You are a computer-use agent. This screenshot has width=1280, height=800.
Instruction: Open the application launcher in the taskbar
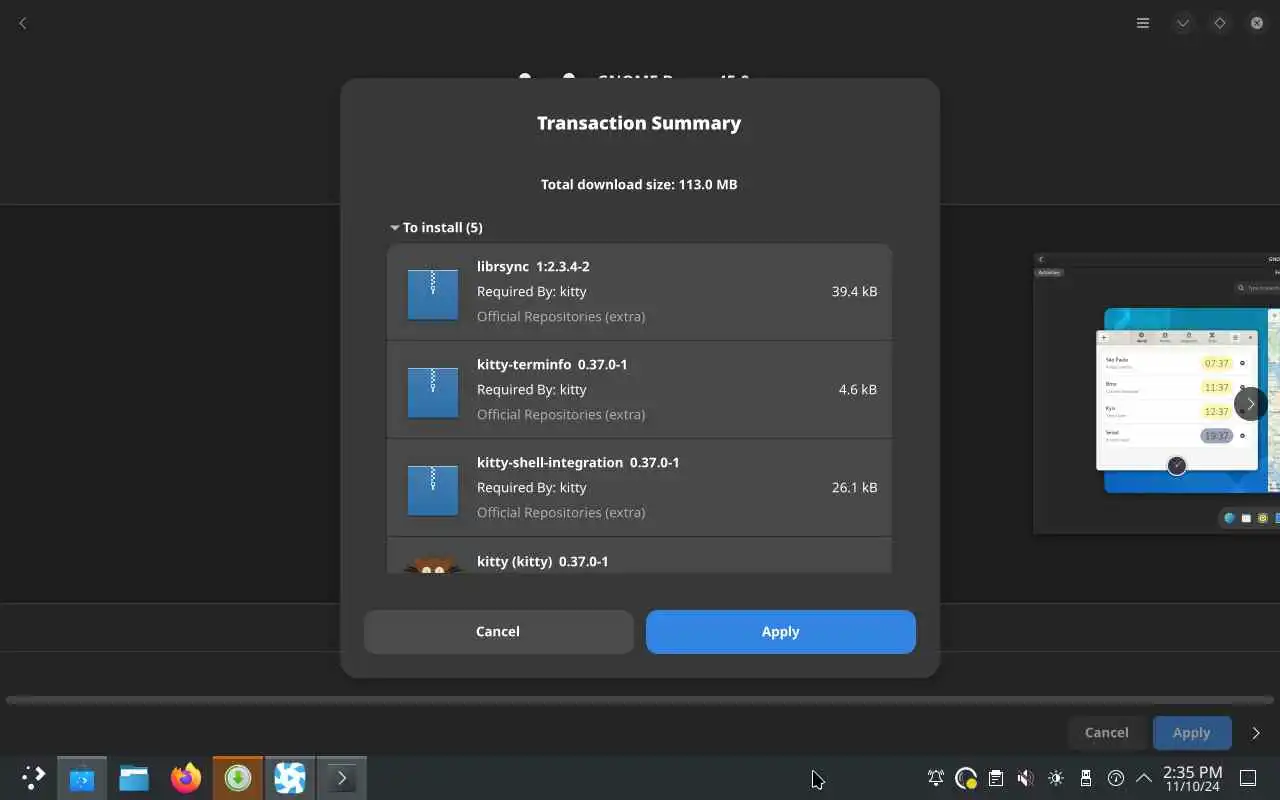[x=33, y=777]
